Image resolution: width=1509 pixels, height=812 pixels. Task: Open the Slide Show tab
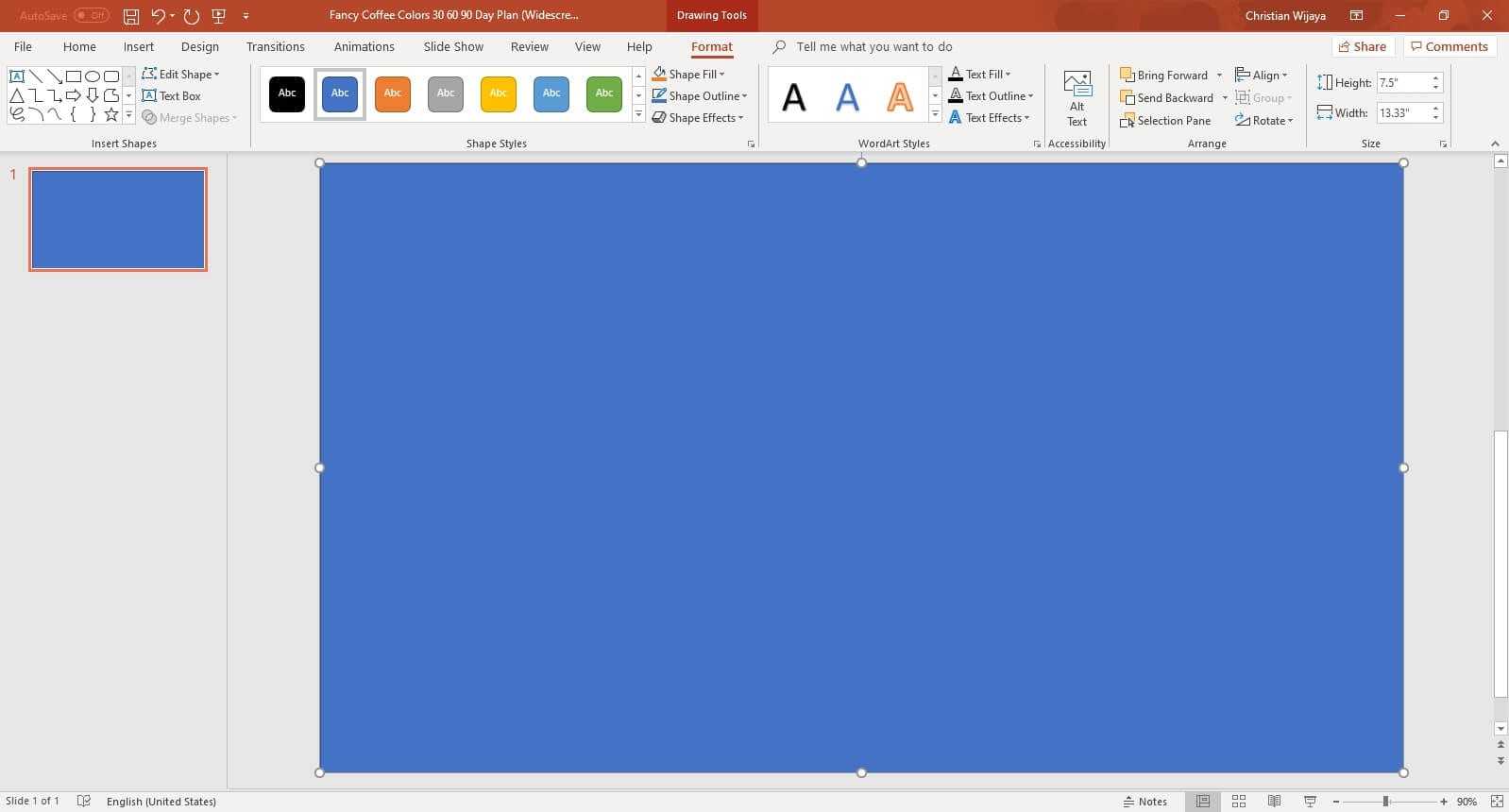click(453, 46)
